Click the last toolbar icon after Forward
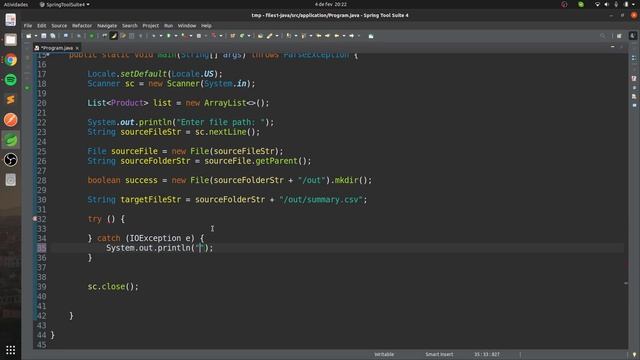Image resolution: width=640 pixels, height=360 pixels. pyautogui.click(x=371, y=36)
